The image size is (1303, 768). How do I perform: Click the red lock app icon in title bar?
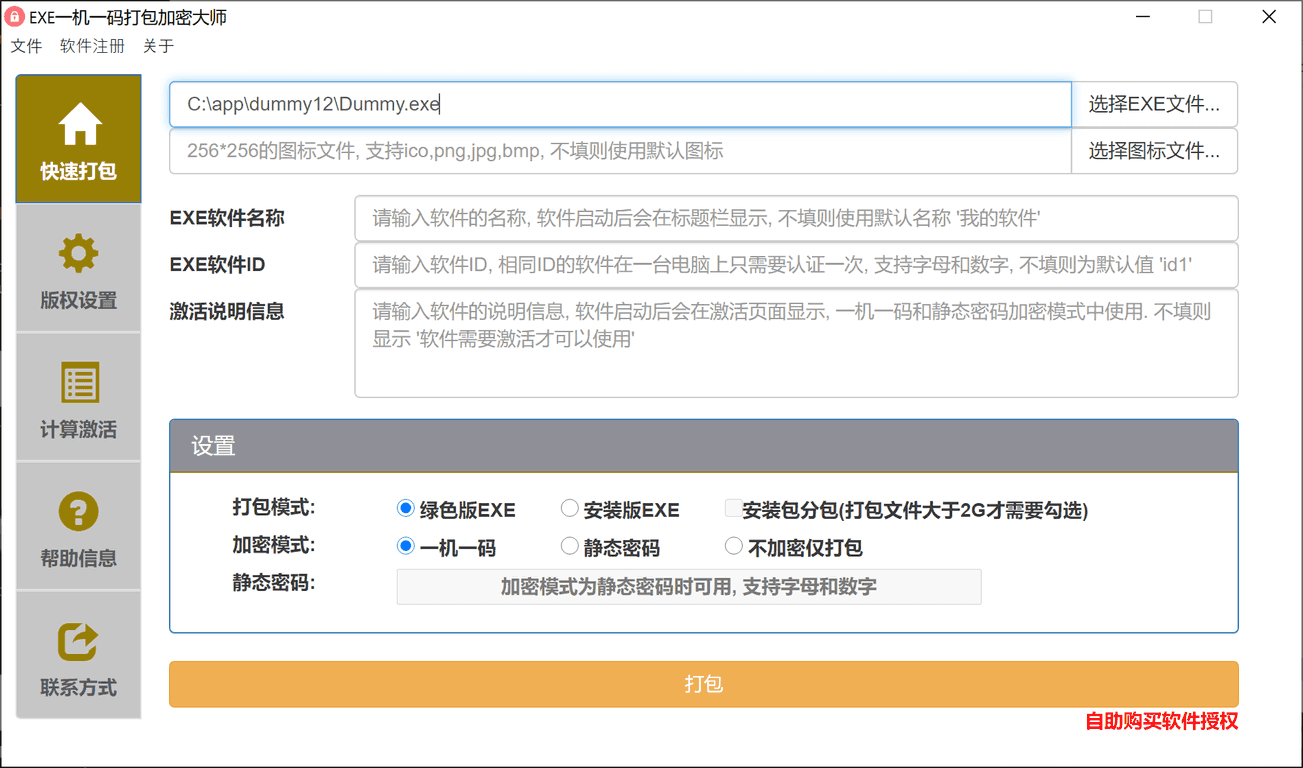pos(15,17)
